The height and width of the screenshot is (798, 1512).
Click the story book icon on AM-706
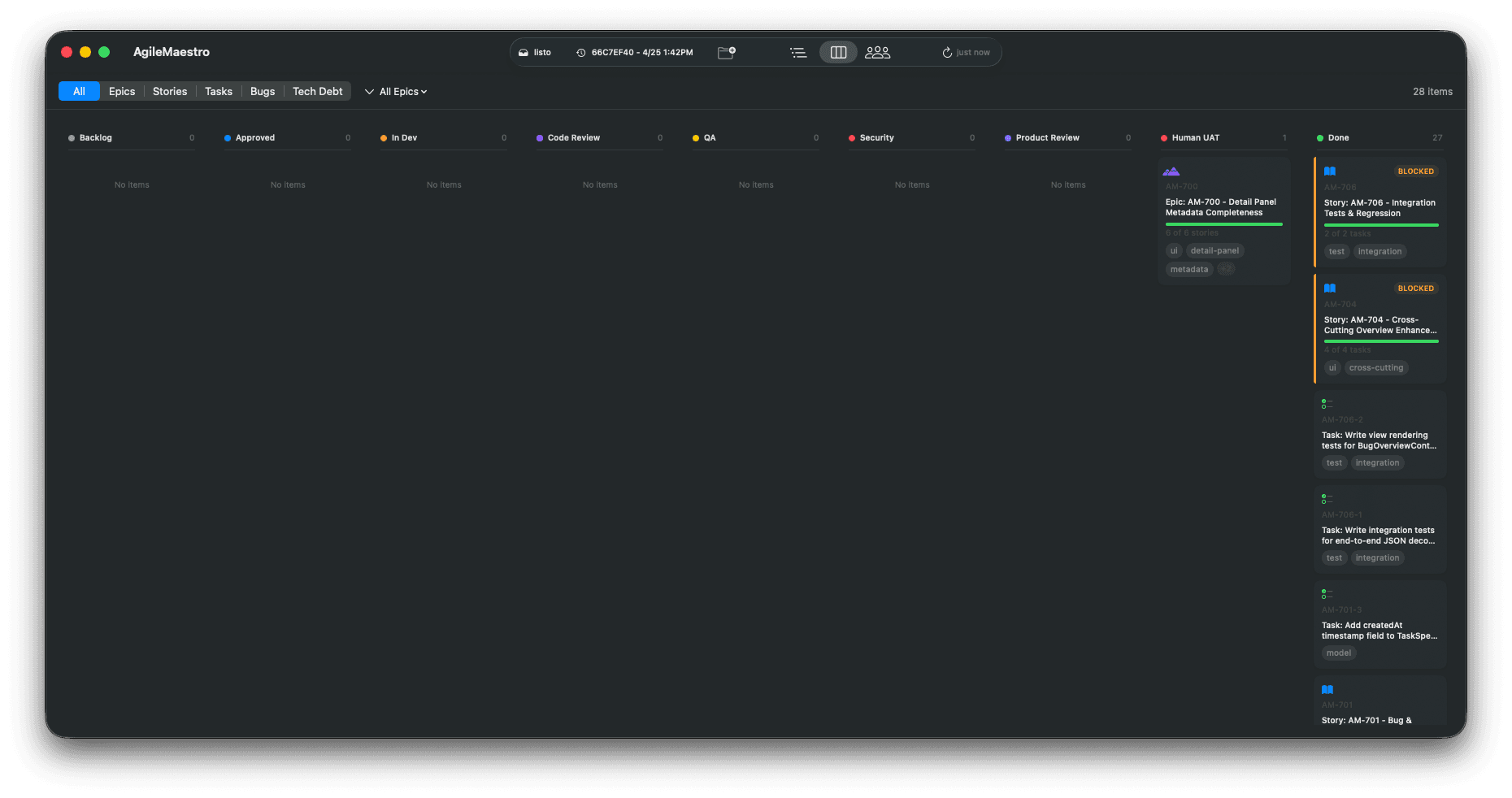[1330, 171]
